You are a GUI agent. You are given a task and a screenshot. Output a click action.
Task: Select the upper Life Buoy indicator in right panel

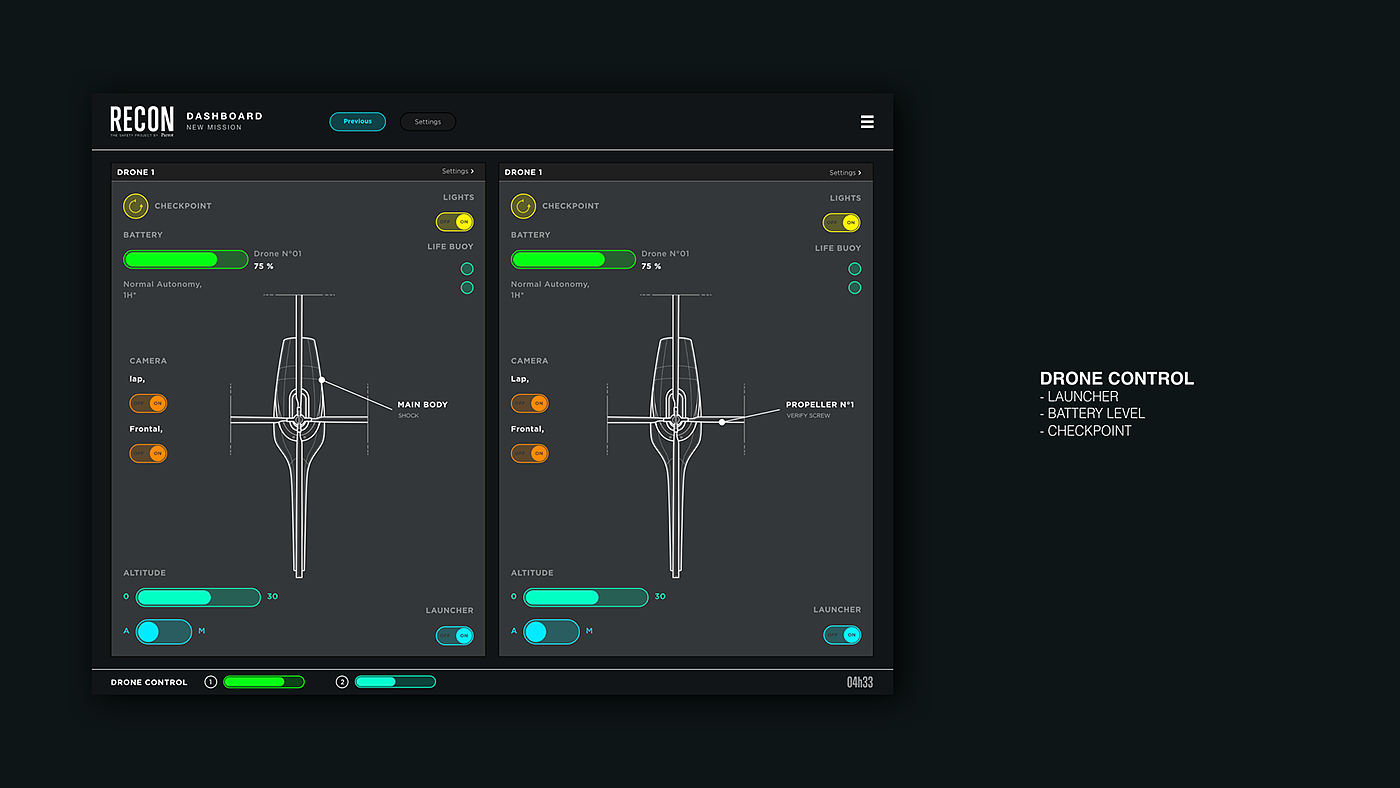(x=855, y=269)
